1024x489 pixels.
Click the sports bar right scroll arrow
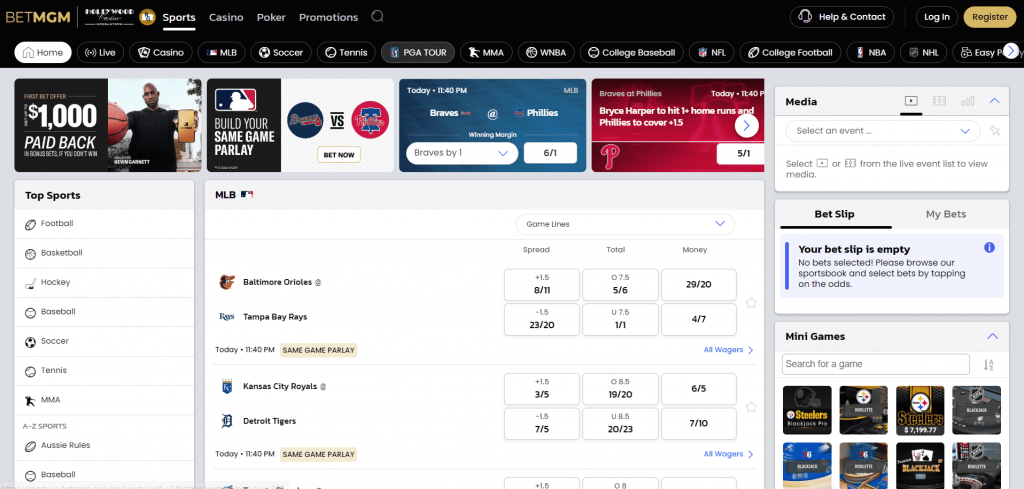pyautogui.click(x=1011, y=51)
